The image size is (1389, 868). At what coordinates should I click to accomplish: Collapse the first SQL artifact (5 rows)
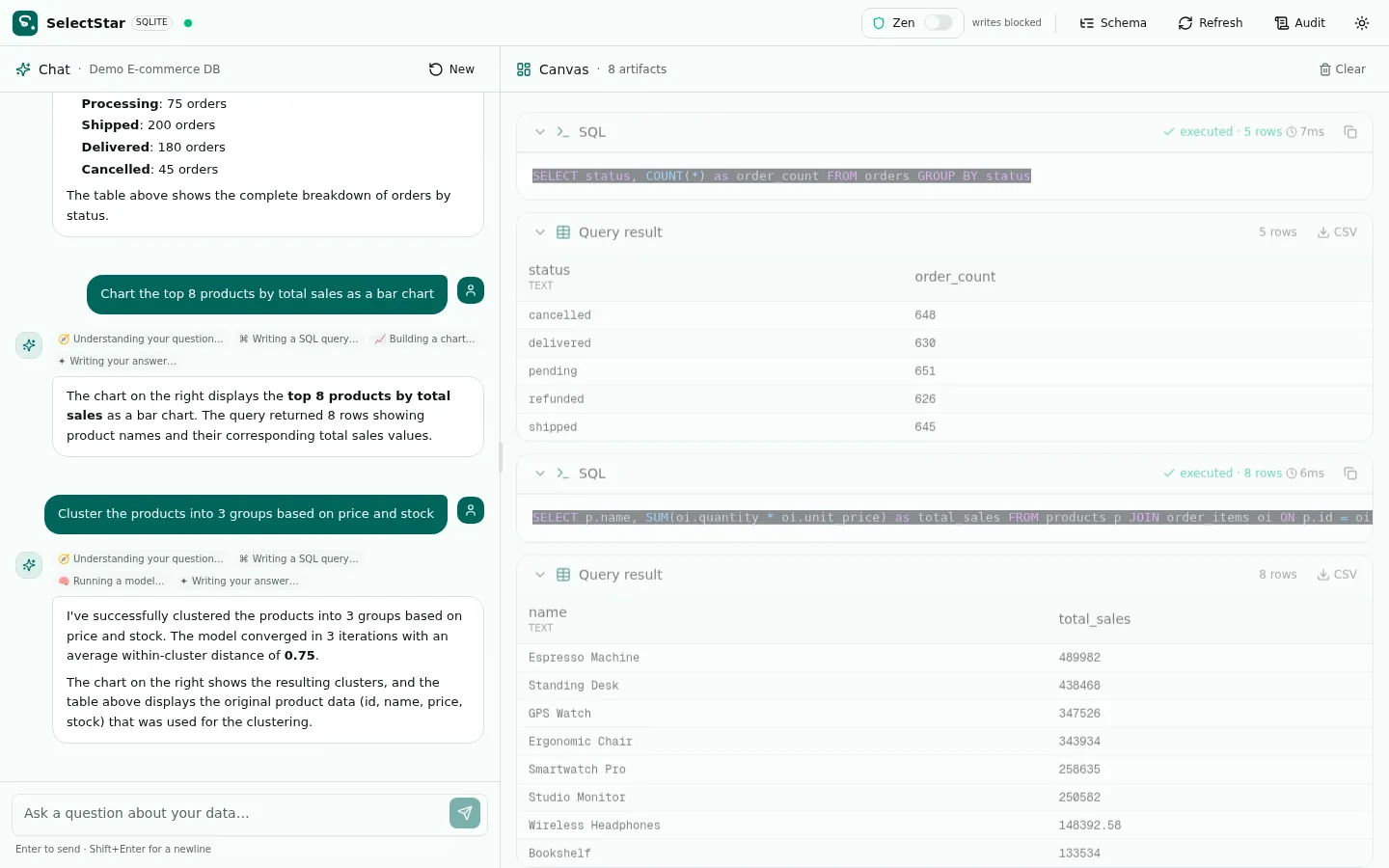point(540,132)
